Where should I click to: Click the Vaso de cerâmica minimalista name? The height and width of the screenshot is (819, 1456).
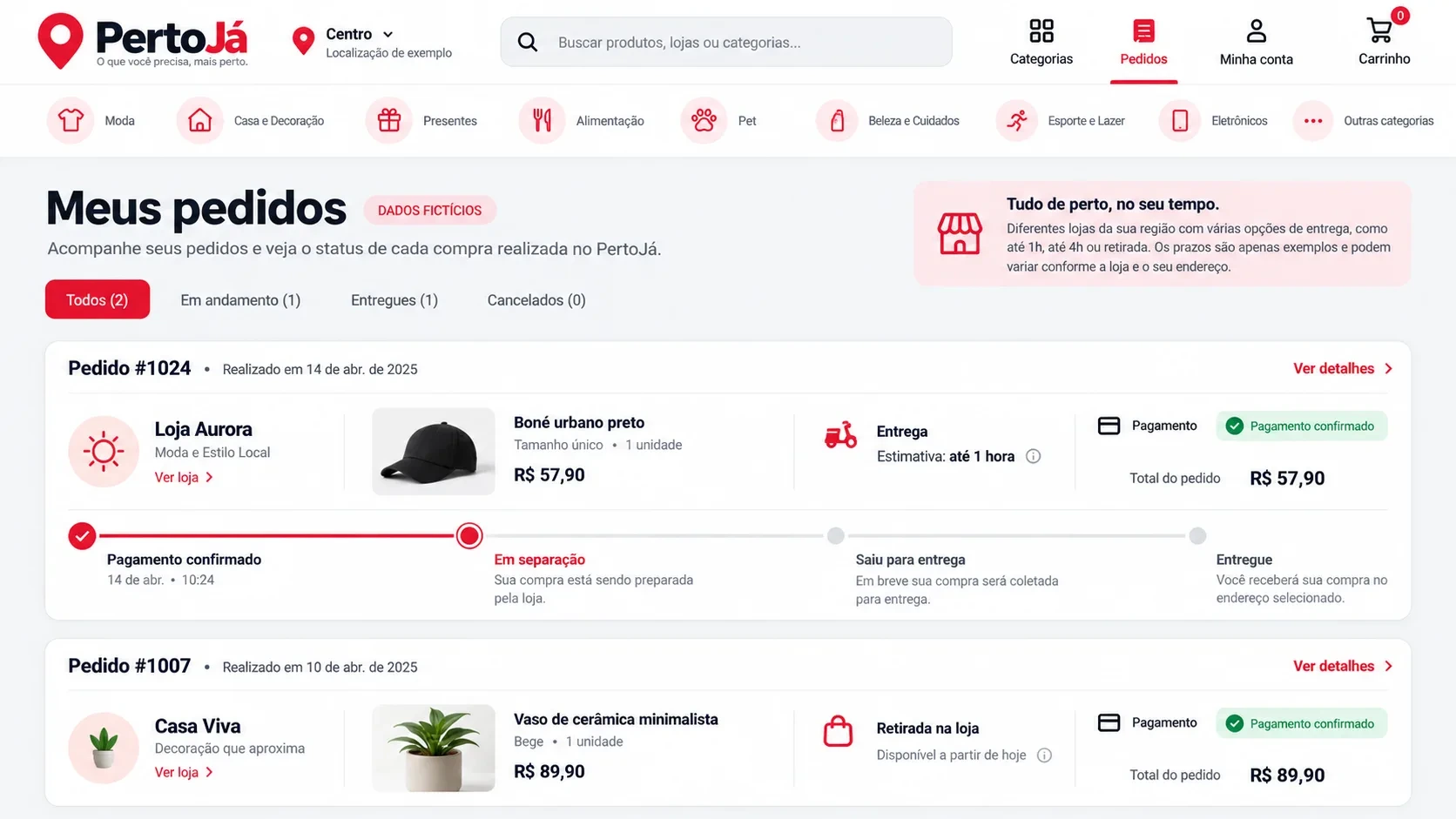[616, 719]
